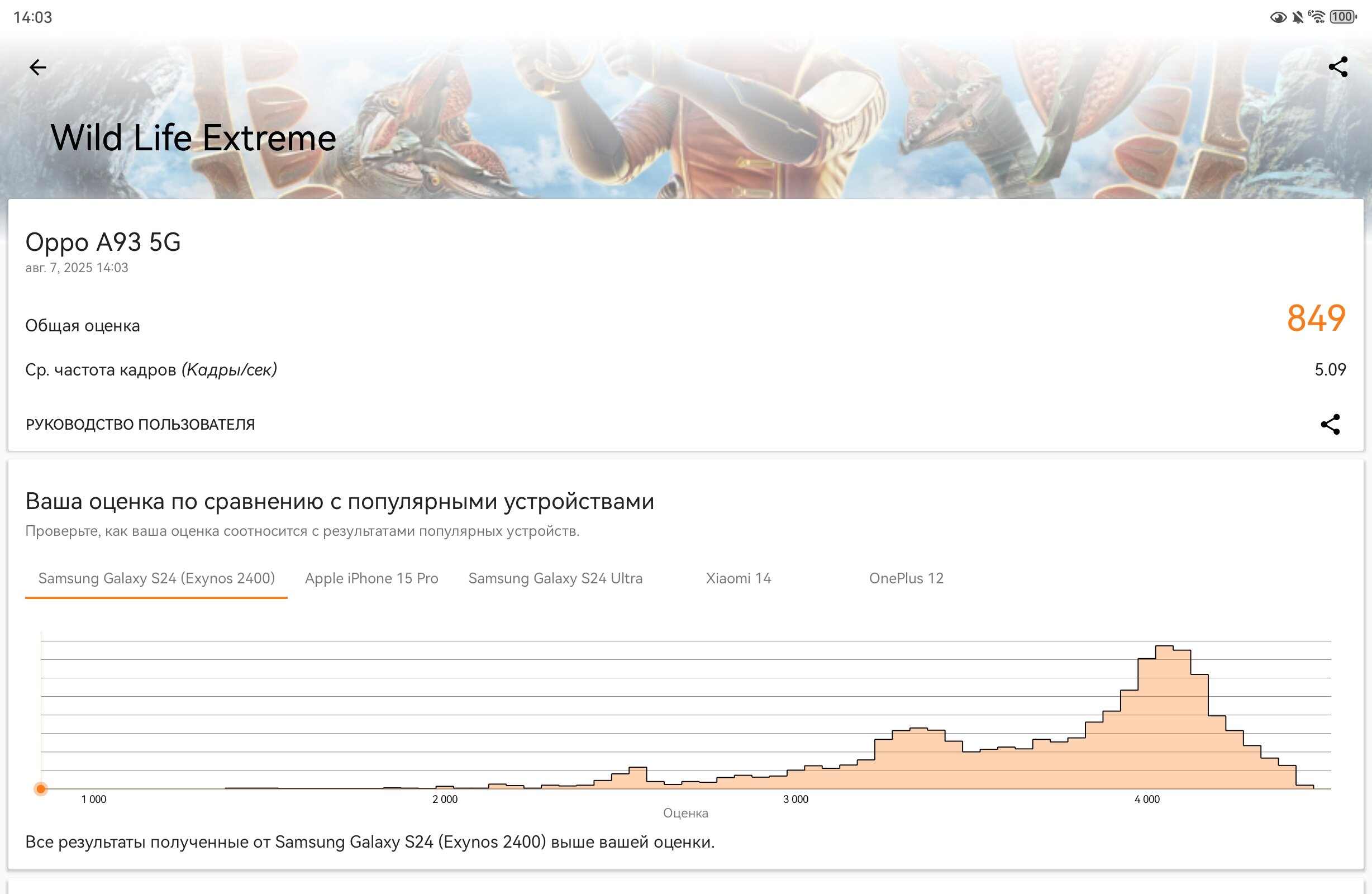
Task: Switch to OnePlus 12 tab
Action: (906, 579)
